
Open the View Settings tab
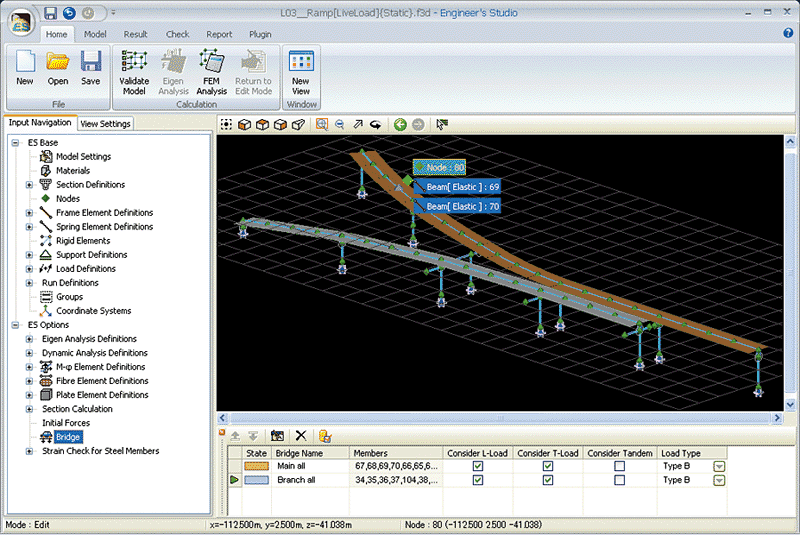(x=105, y=124)
